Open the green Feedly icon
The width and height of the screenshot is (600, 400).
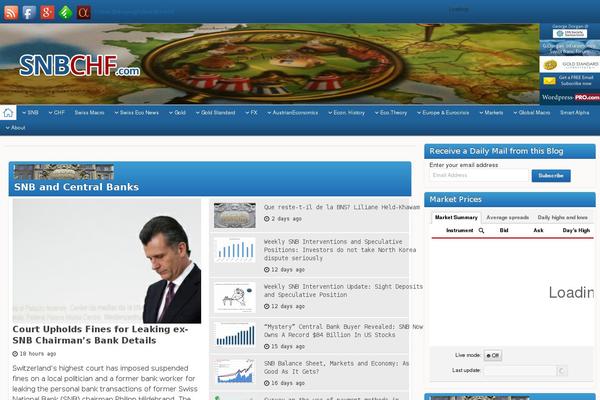(x=65, y=13)
